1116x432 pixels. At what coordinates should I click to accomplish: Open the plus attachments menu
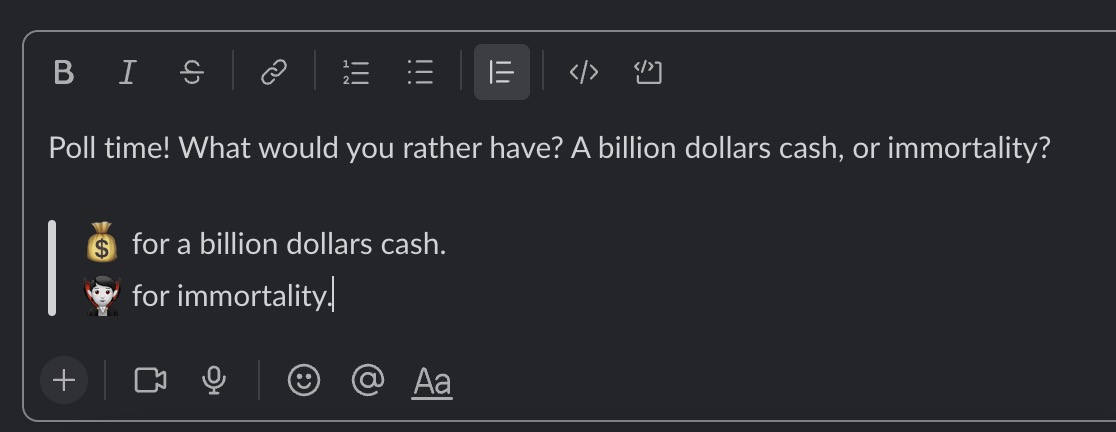[x=64, y=380]
